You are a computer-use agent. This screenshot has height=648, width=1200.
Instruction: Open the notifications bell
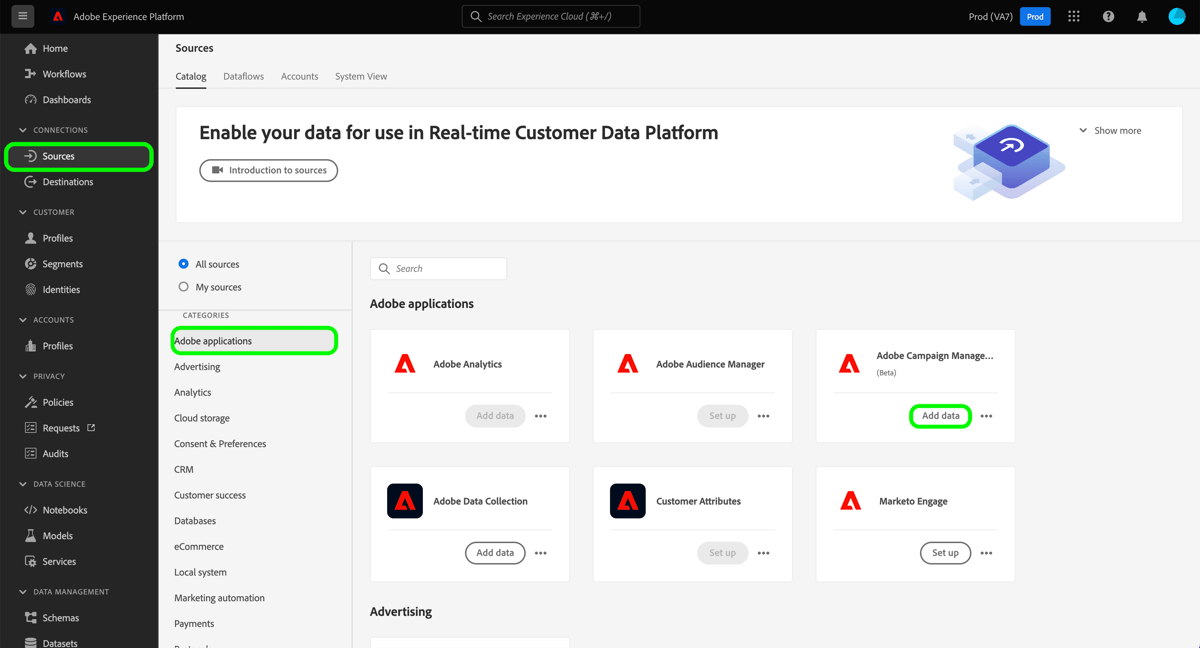(1142, 16)
